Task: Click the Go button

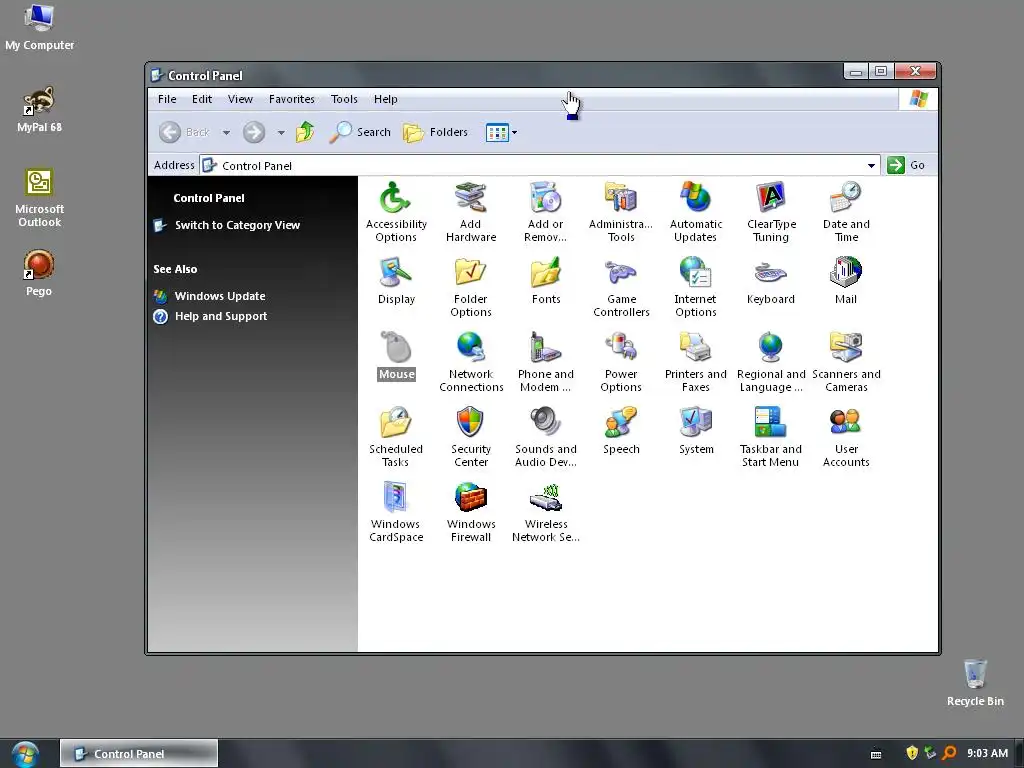Action: tap(906, 165)
